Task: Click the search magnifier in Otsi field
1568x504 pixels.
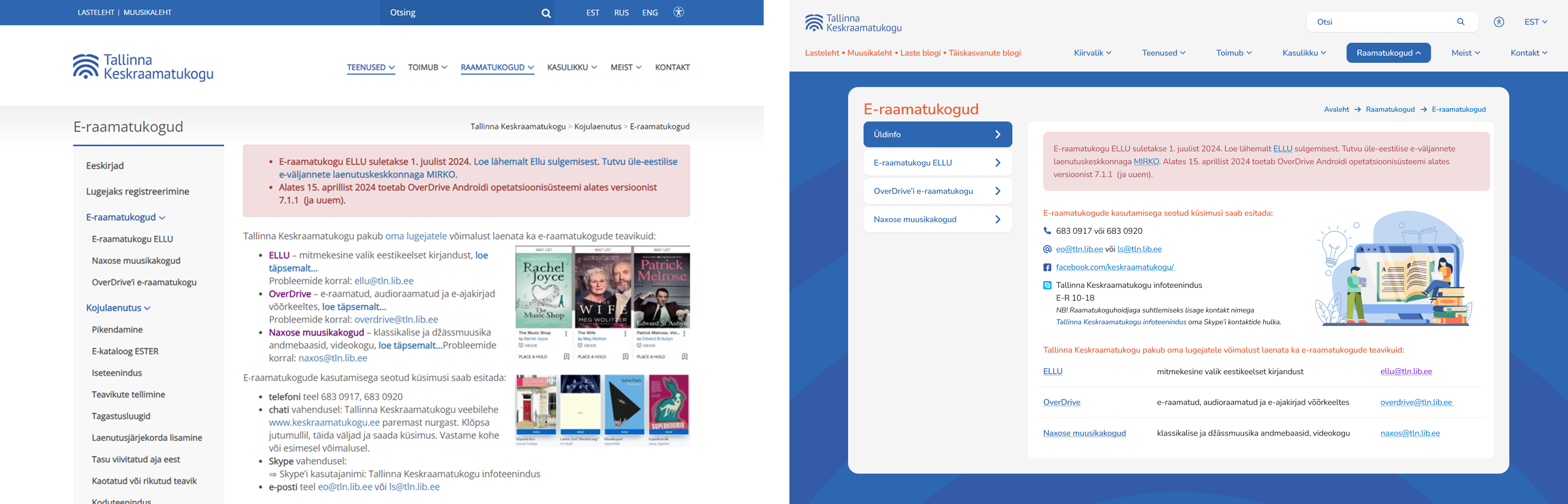Action: [1460, 22]
